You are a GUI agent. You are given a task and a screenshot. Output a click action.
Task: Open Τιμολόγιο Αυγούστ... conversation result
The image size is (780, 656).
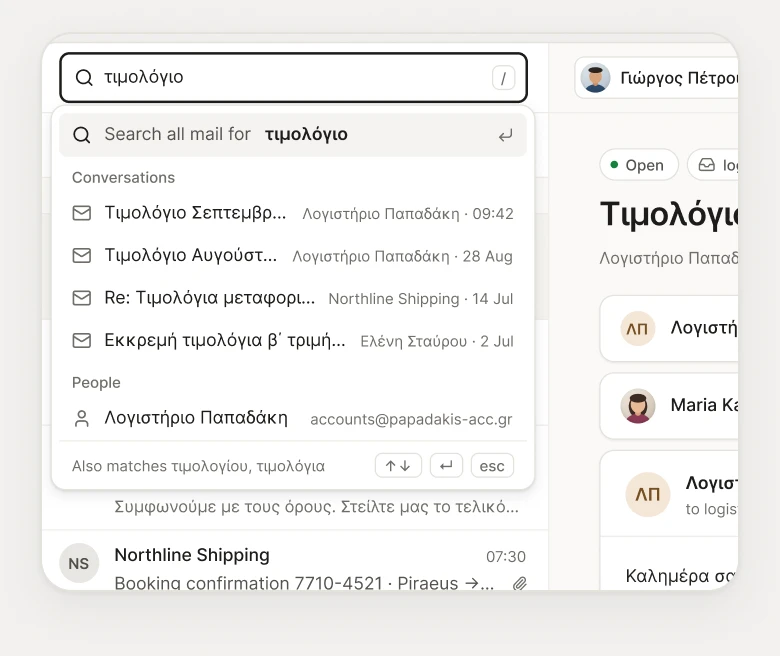(x=292, y=256)
